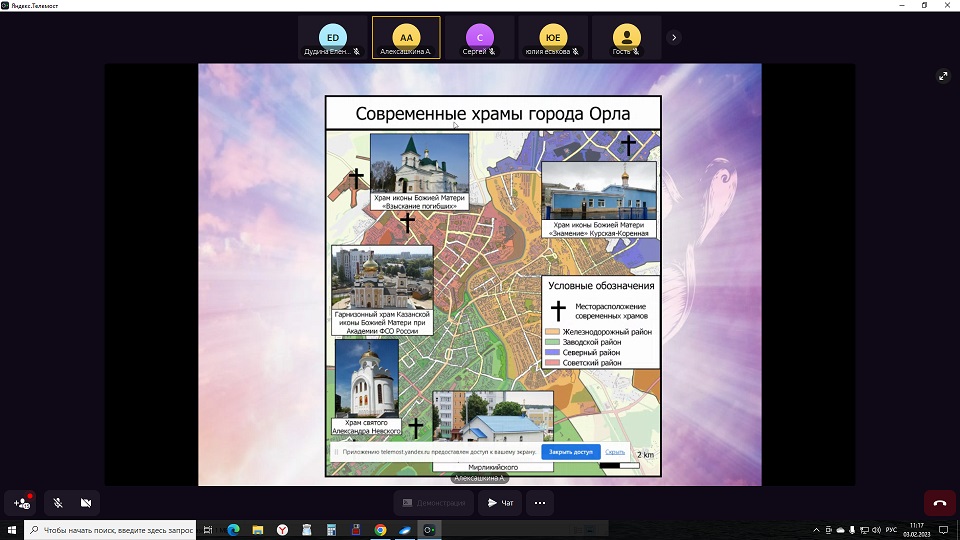Screen dimensions: 960x540
Task: Expand shared screen to fullscreen
Action: pyautogui.click(x=942, y=76)
